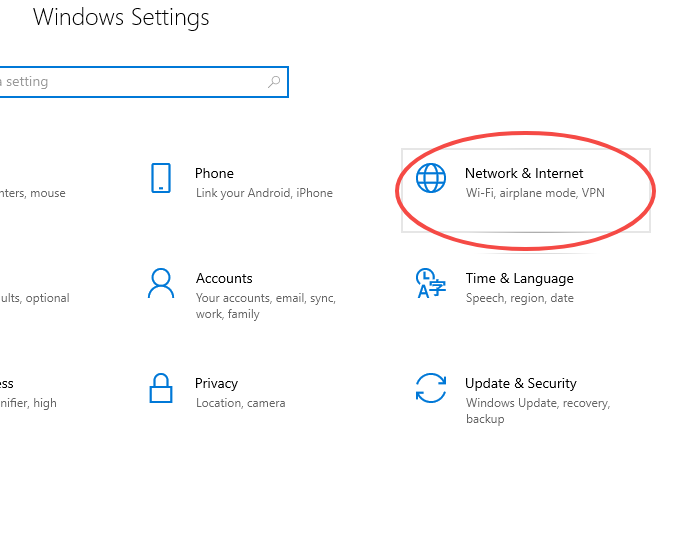The height and width of the screenshot is (537, 691).
Task: Open the Network & Internet globe icon
Action: (x=431, y=178)
